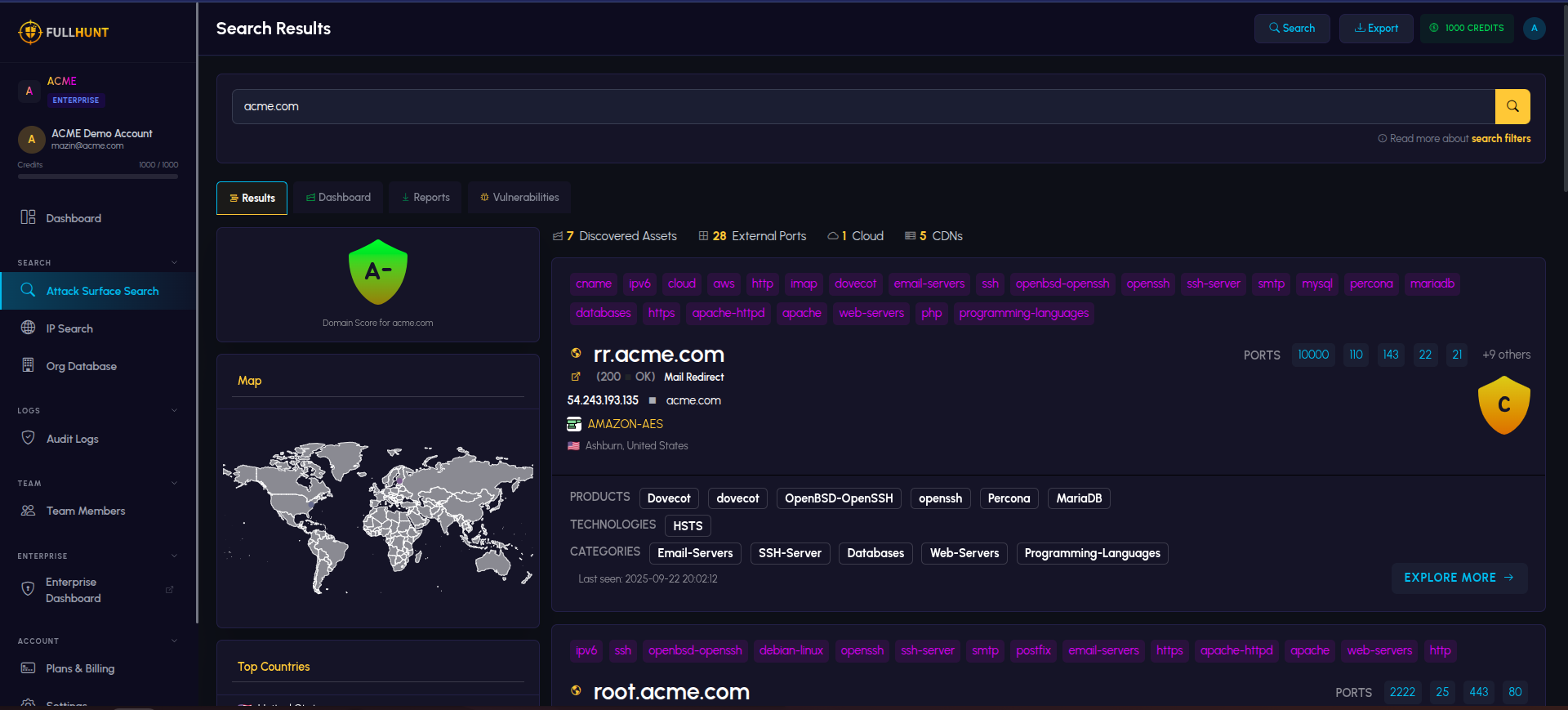Open Attack Surface Search in sidebar

pos(98,291)
